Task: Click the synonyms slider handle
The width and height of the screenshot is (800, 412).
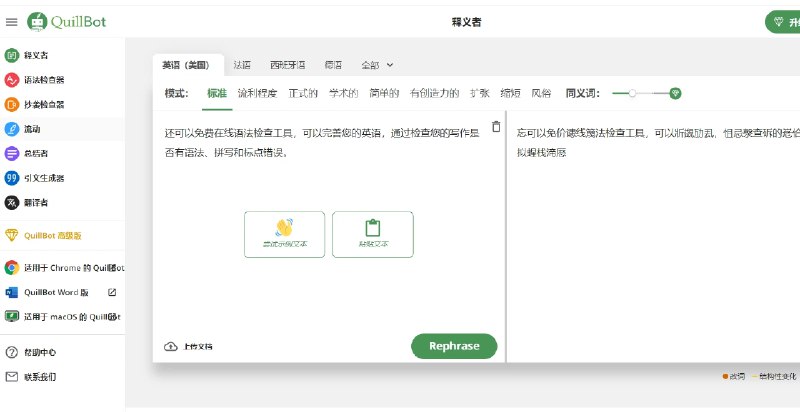Action: pos(633,93)
